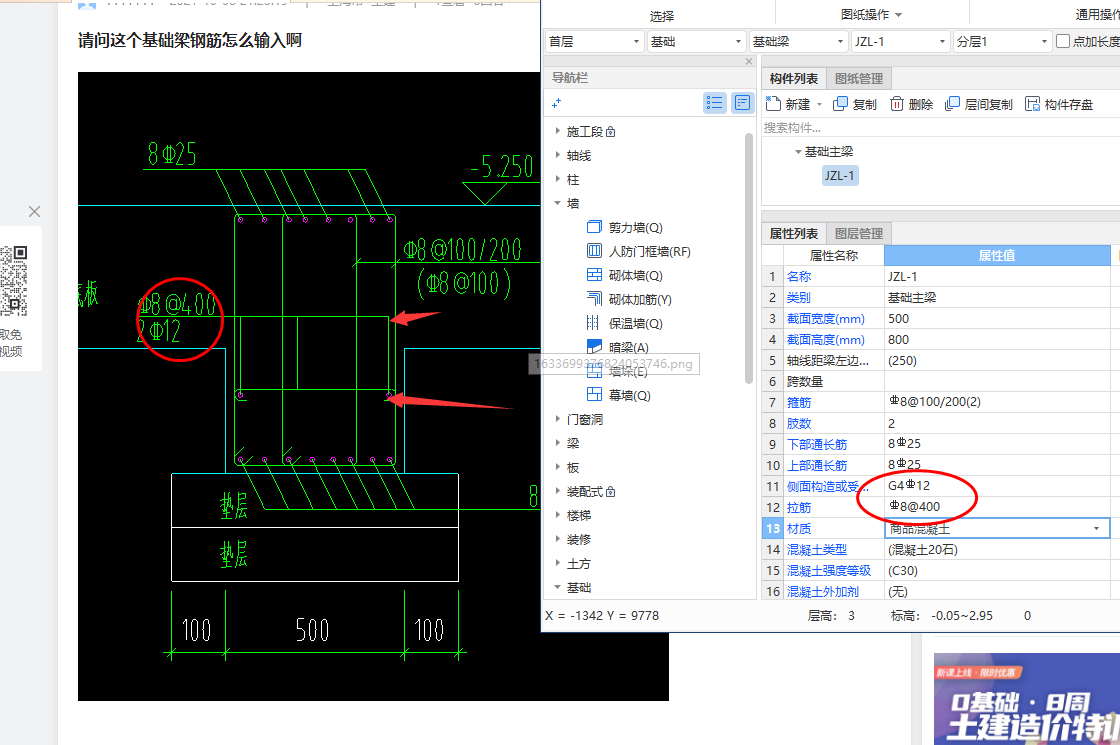Expand the 门窗洞 tree node
Screen dimensions: 1120x745
[x=557, y=419]
